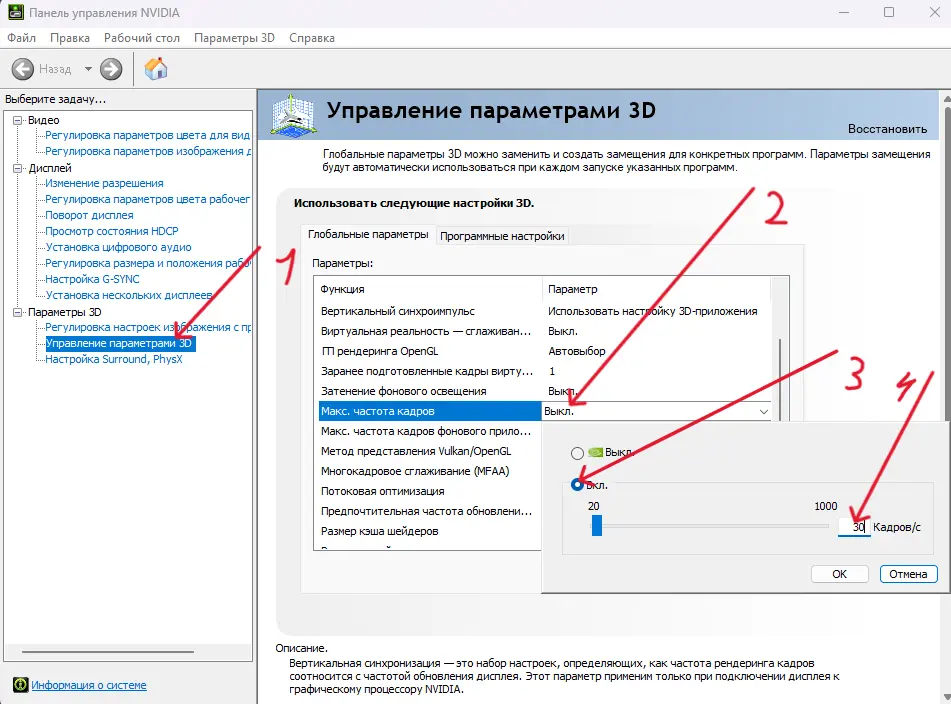Screen dimensions: 951x704
Task: Select the Выкл. radio button
Action: tap(577, 453)
